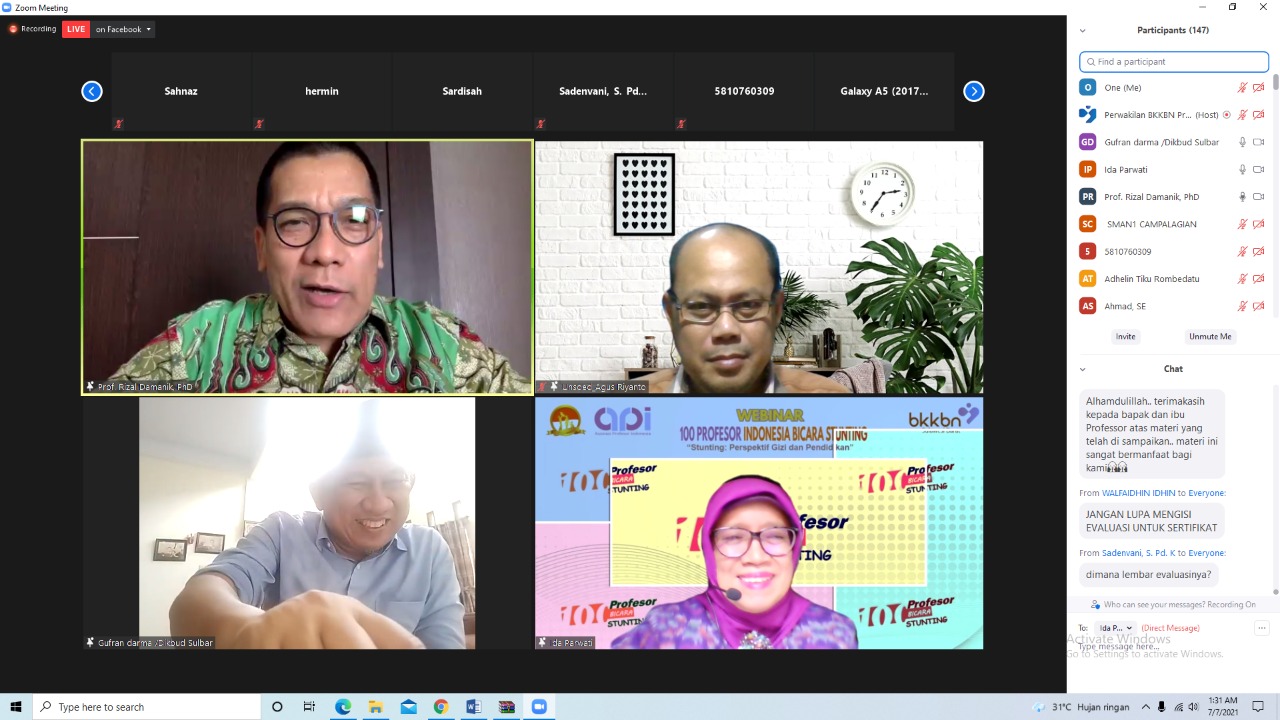Open Google Chrome from the taskbar
The image size is (1280, 720).
(441, 707)
